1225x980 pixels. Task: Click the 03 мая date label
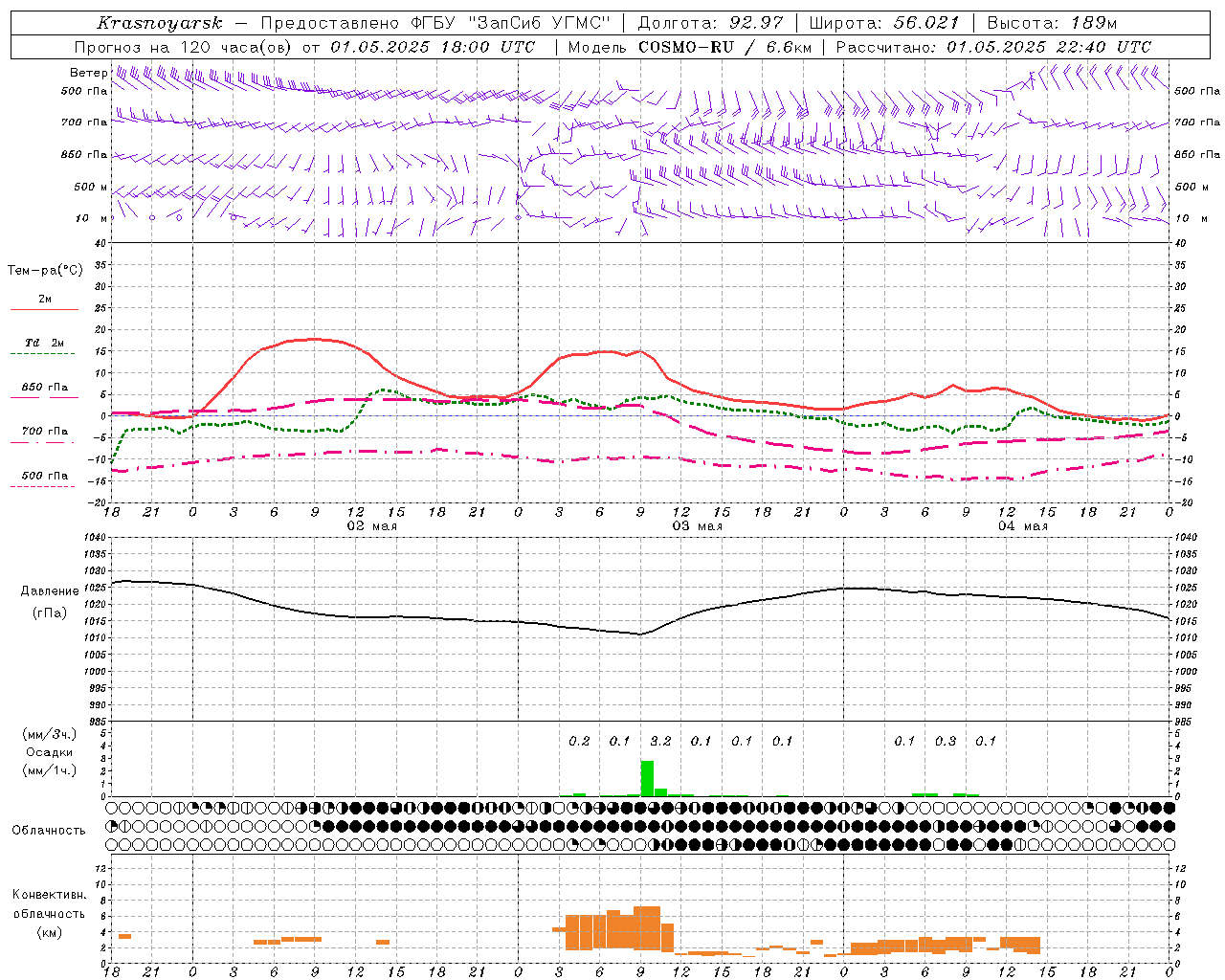point(697,526)
